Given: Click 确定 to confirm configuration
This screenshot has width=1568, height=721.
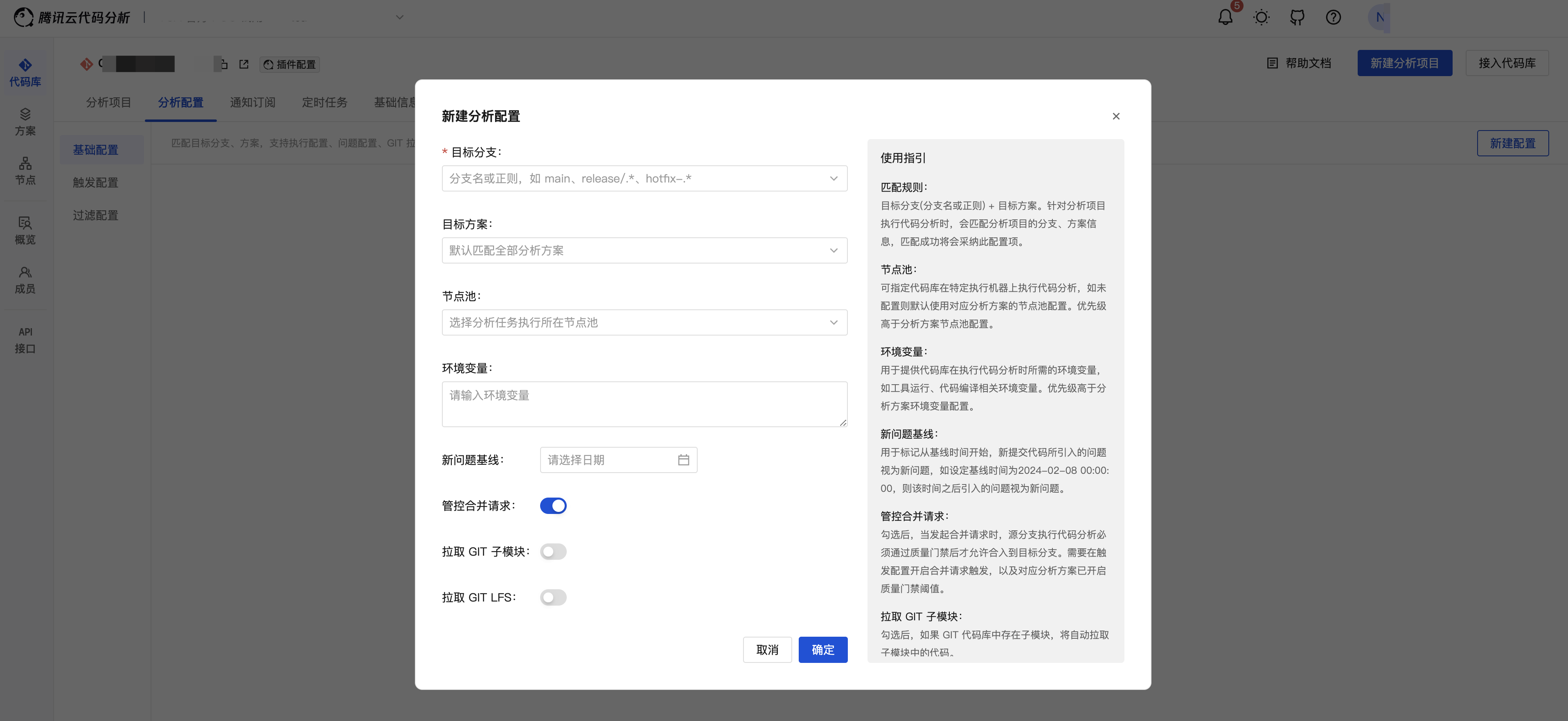Looking at the screenshot, I should pos(823,650).
